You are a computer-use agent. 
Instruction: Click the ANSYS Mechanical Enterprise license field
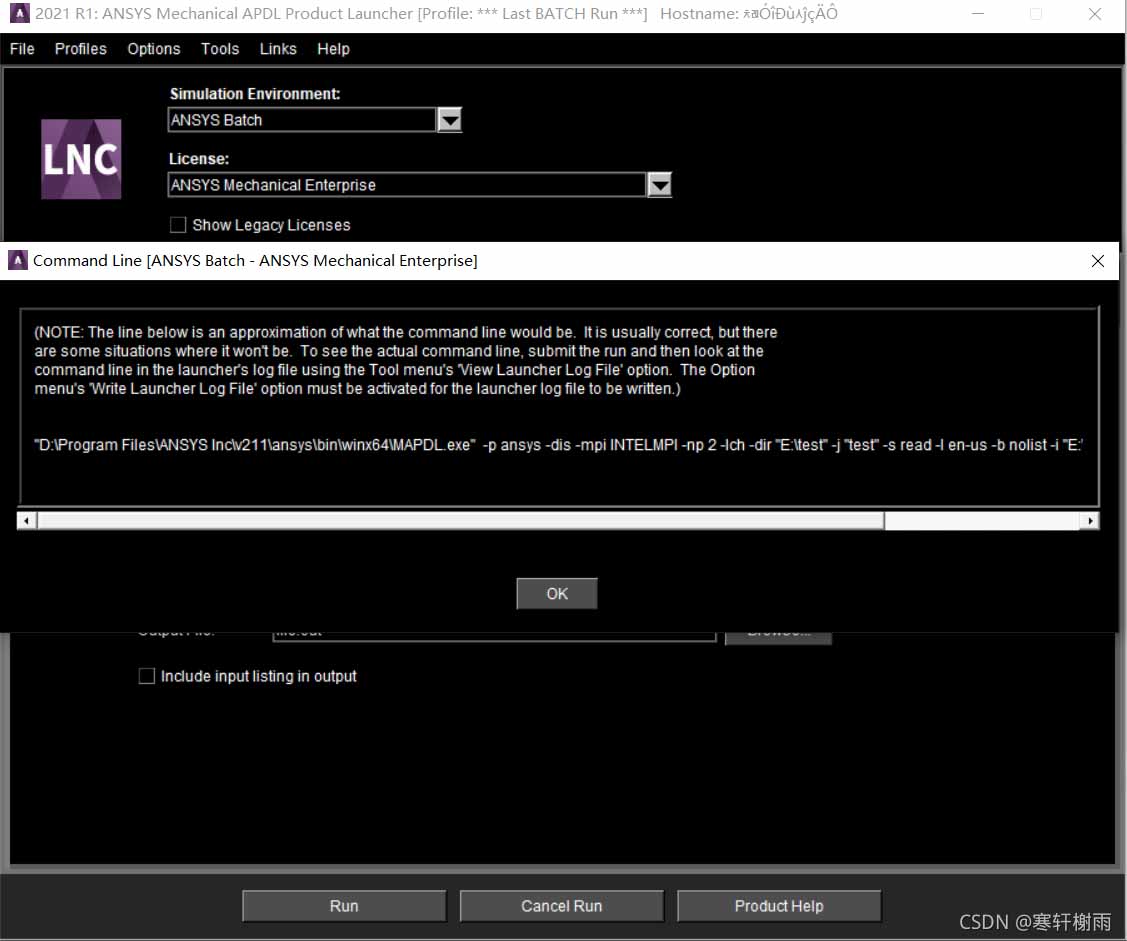pyautogui.click(x=407, y=185)
